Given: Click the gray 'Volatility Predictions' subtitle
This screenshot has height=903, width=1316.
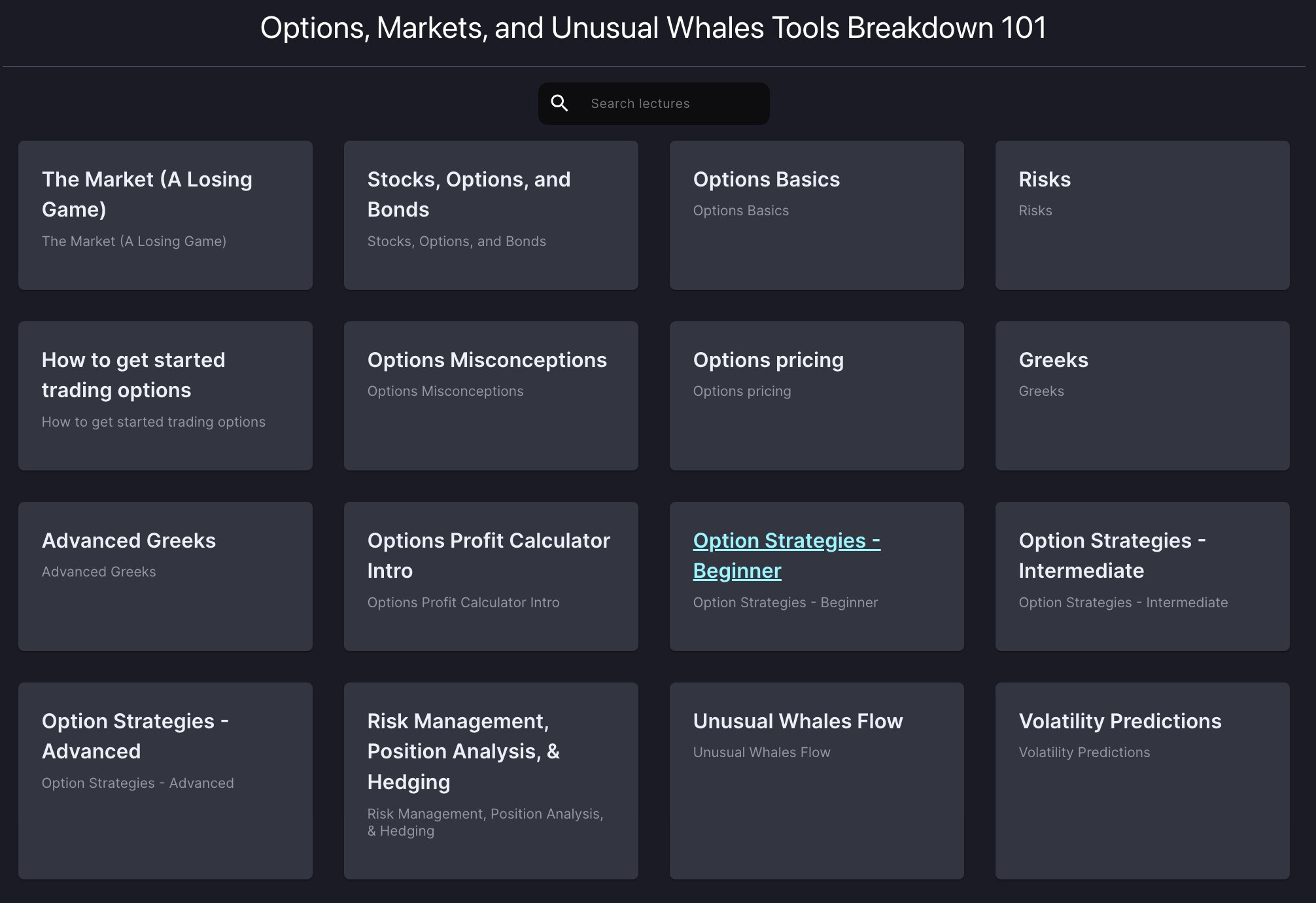Looking at the screenshot, I should click(1084, 752).
